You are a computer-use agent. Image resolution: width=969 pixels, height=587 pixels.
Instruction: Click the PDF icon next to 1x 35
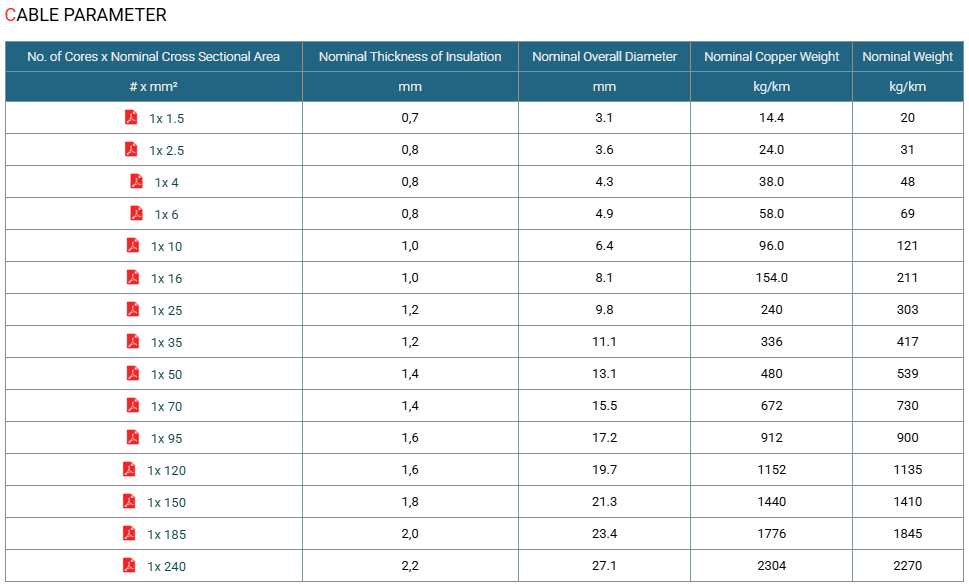click(133, 342)
